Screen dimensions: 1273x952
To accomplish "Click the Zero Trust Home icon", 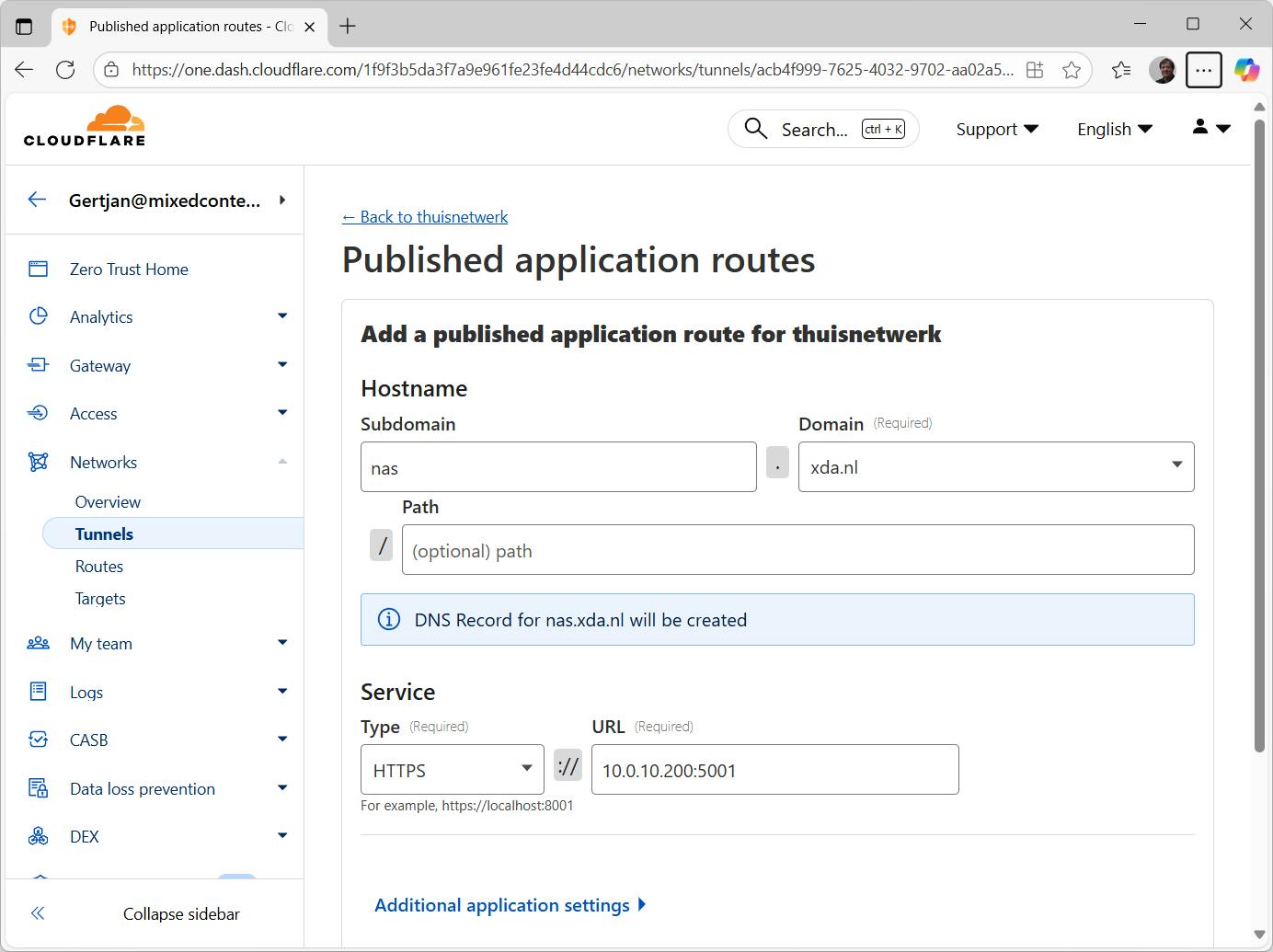I will click(38, 269).
